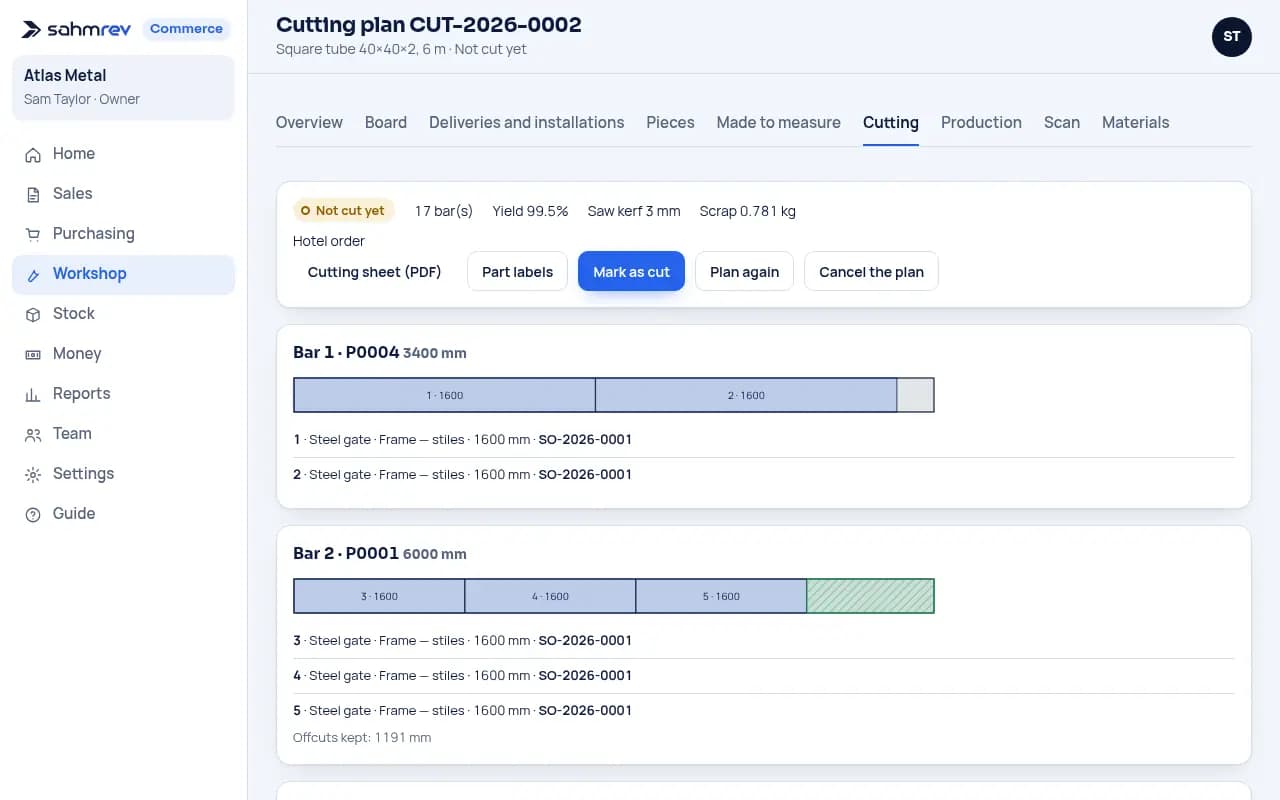Click the Guide help icon
The image size is (1280, 800).
click(33, 514)
